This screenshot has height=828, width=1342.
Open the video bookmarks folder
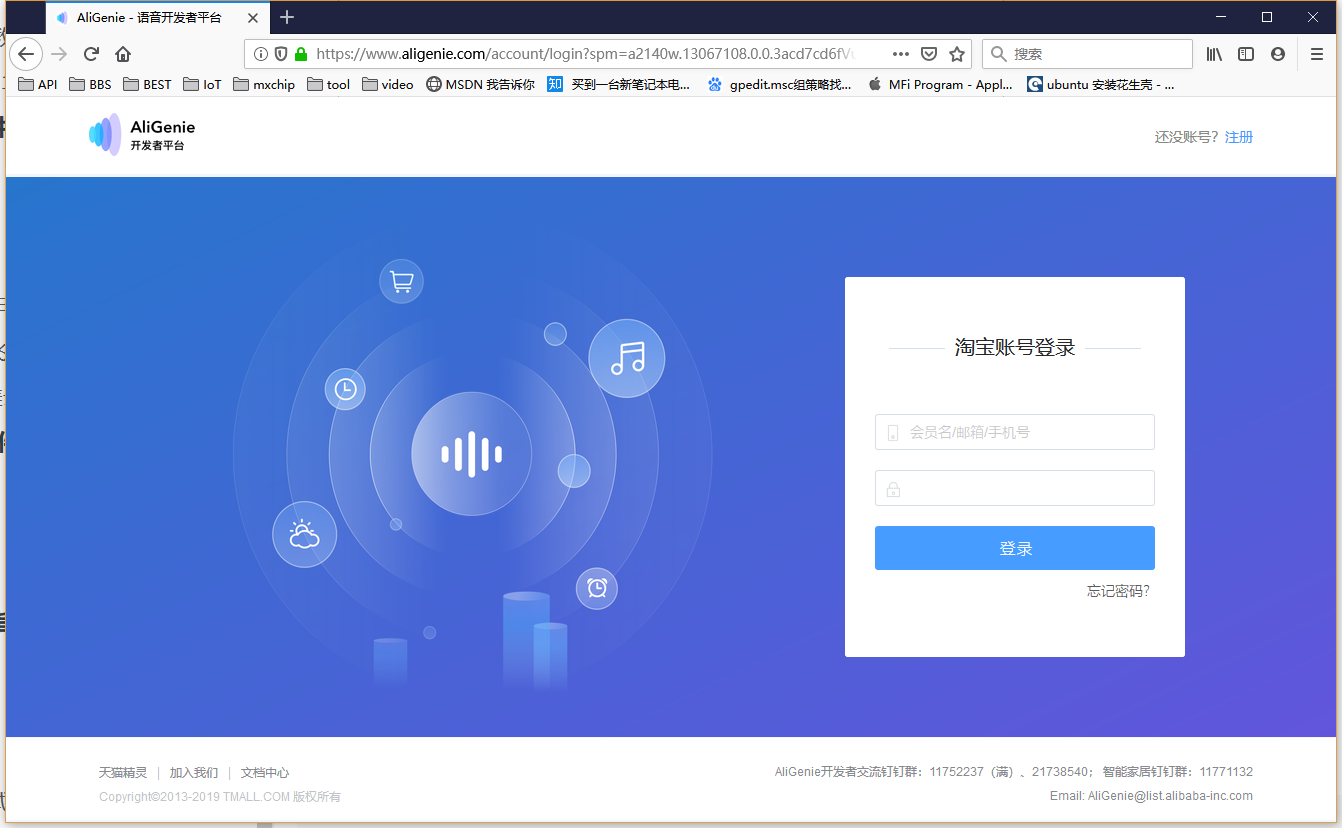coord(388,84)
